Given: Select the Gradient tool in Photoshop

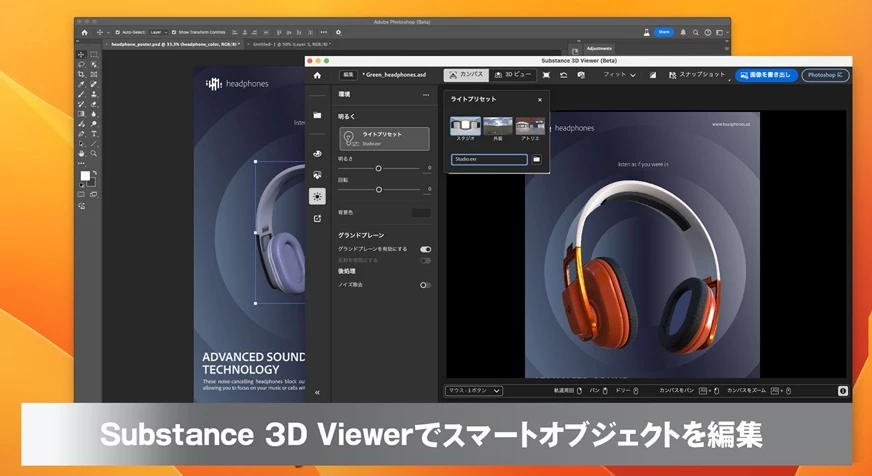Looking at the screenshot, I should tap(81, 114).
